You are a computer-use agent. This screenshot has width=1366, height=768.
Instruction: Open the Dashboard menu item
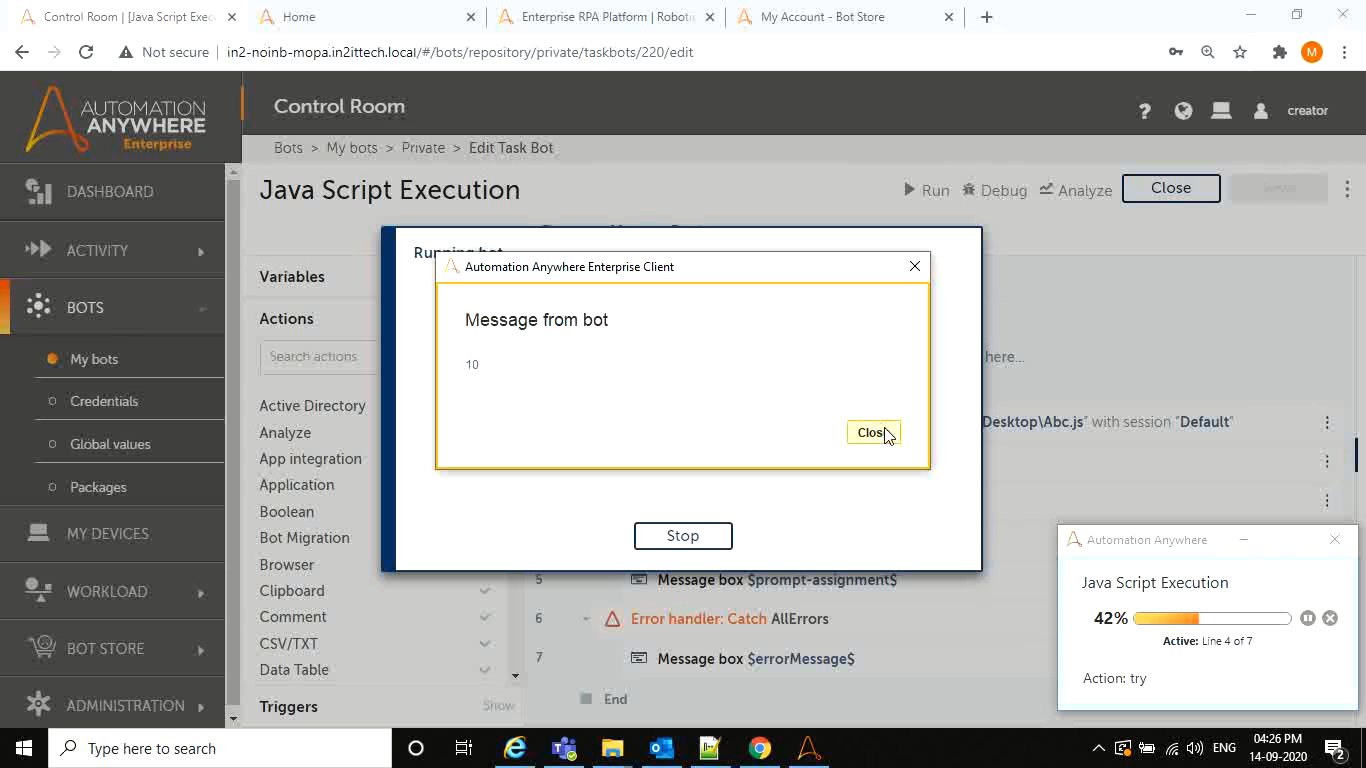point(110,192)
